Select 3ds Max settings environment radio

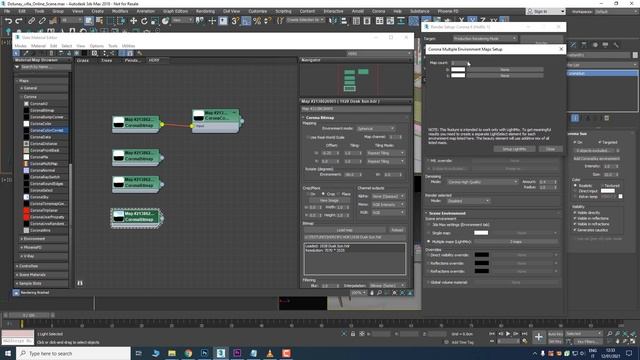tap(429, 224)
